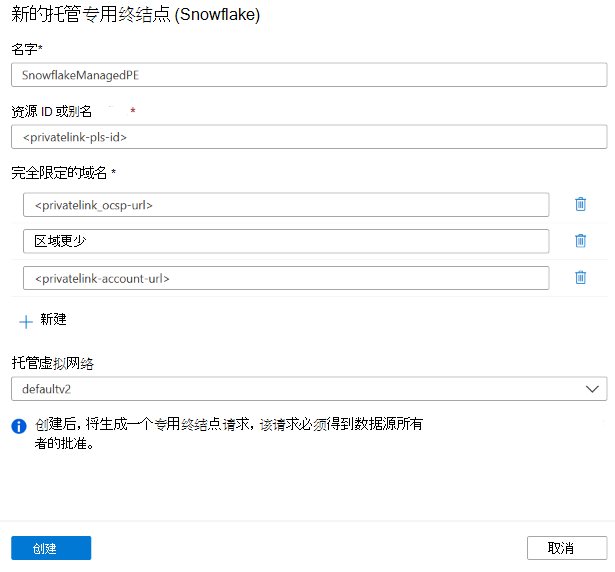The image size is (615, 572).
Task: Click the 创建 button
Action: point(51,548)
